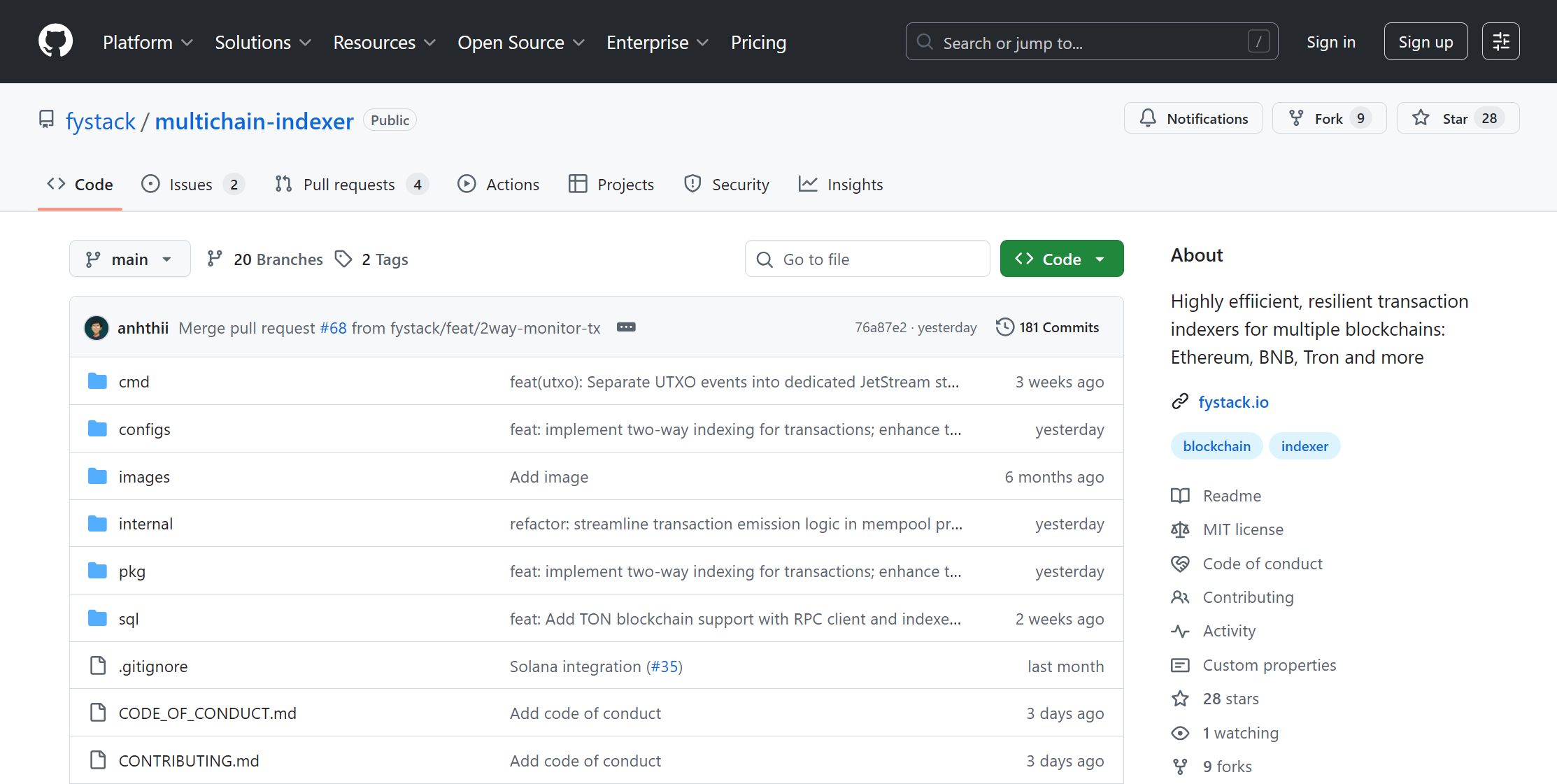Click the Fork icon button
Screen dimensions: 1557x784
click(1296, 118)
